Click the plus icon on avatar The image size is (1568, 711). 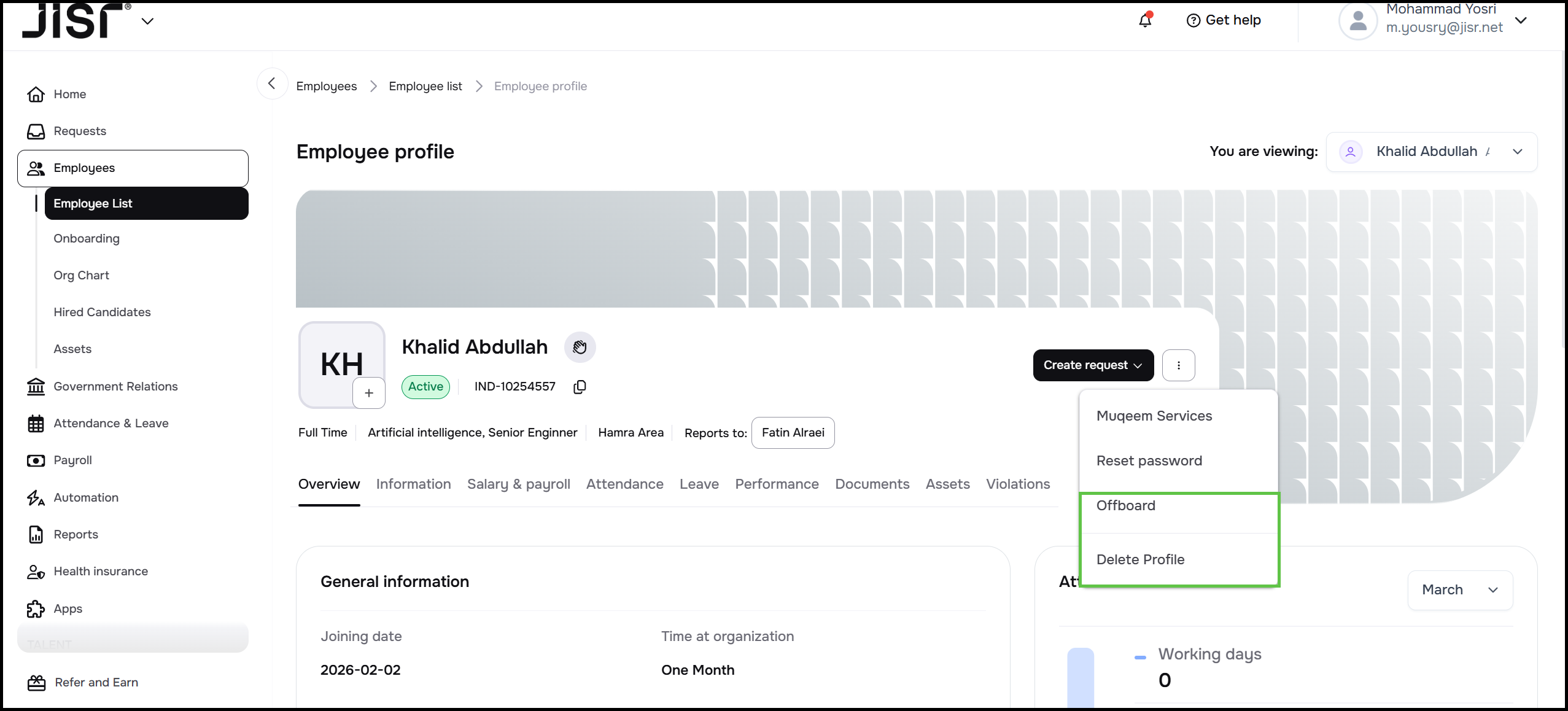coord(369,393)
